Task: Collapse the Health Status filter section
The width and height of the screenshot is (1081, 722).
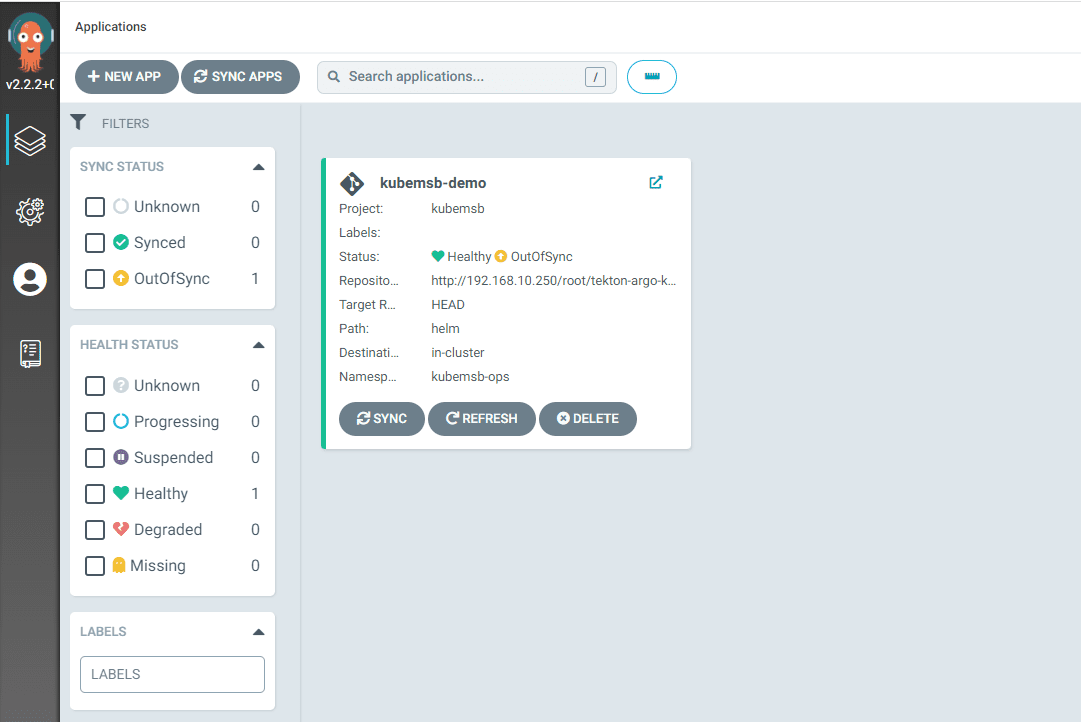Action: coord(259,345)
